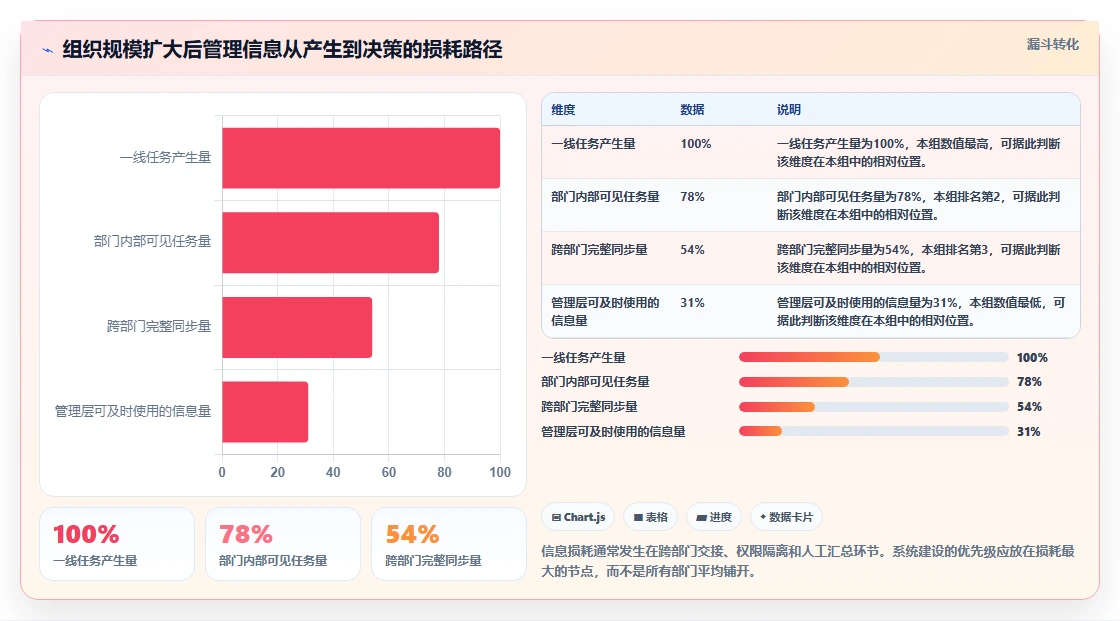Click the lightning icon beside the title

[48, 50]
